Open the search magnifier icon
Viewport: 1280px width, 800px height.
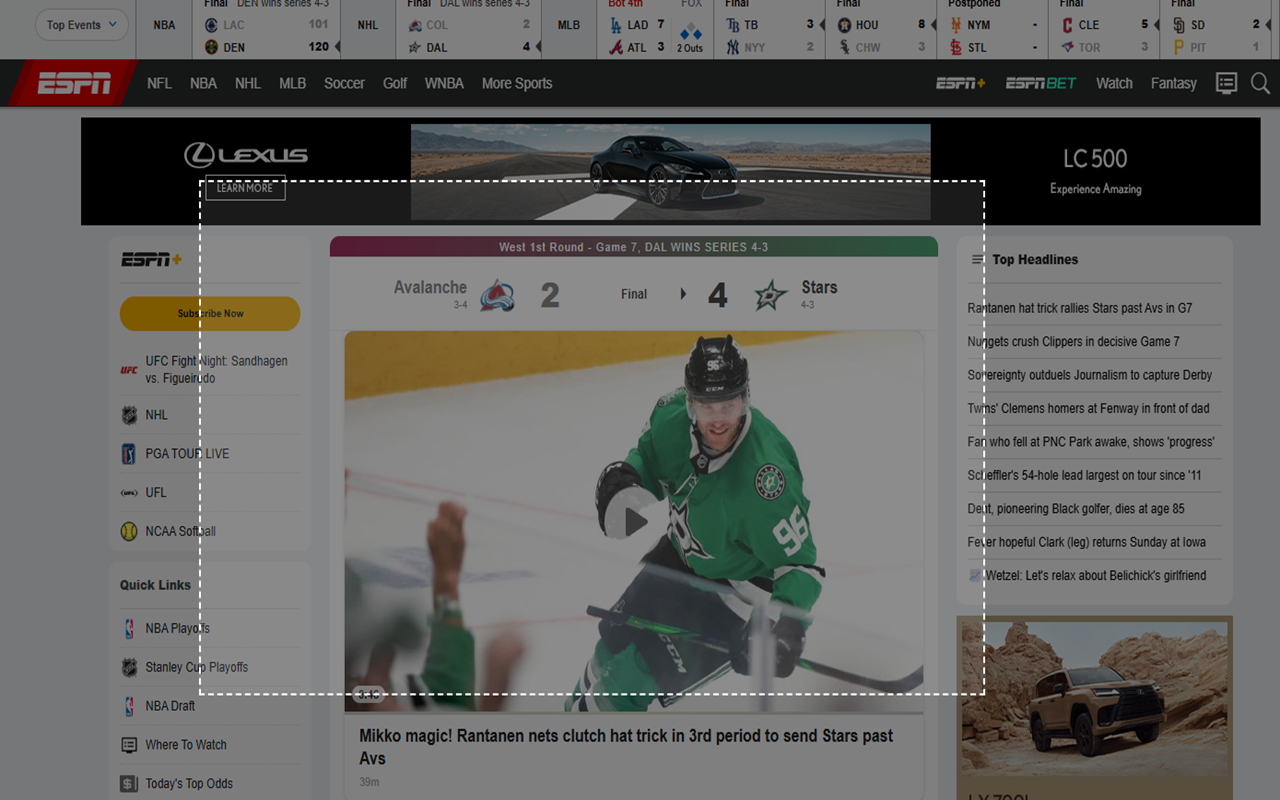[1260, 84]
